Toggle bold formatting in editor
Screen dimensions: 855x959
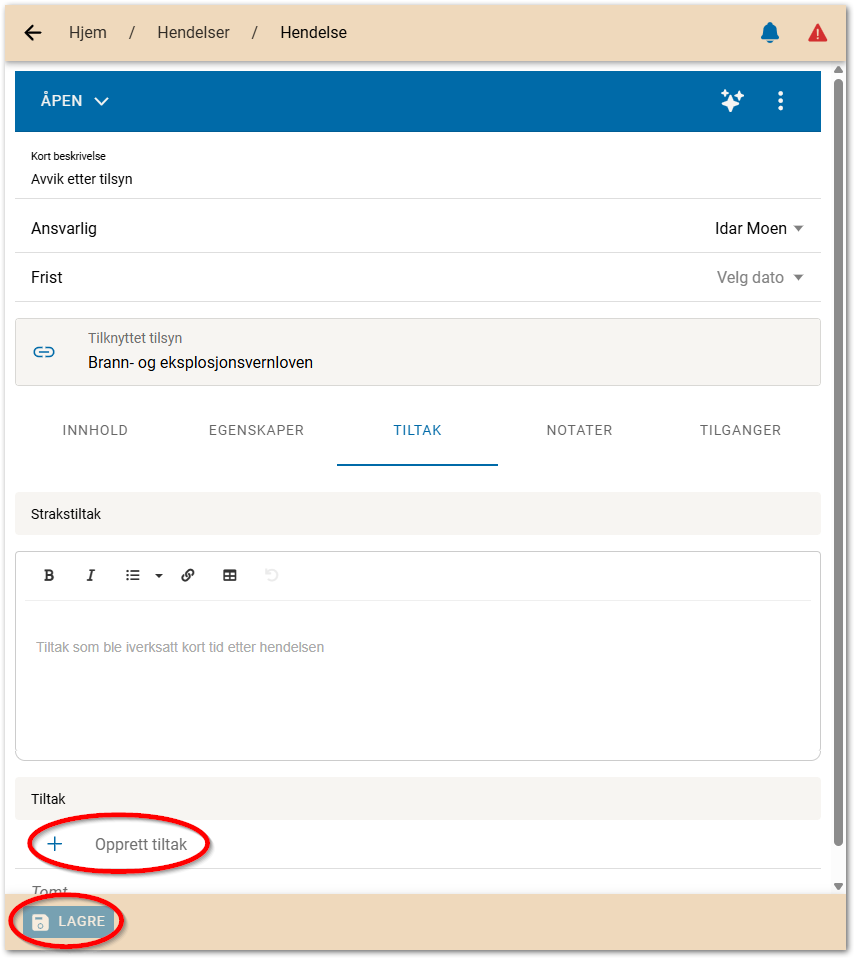(x=49, y=575)
